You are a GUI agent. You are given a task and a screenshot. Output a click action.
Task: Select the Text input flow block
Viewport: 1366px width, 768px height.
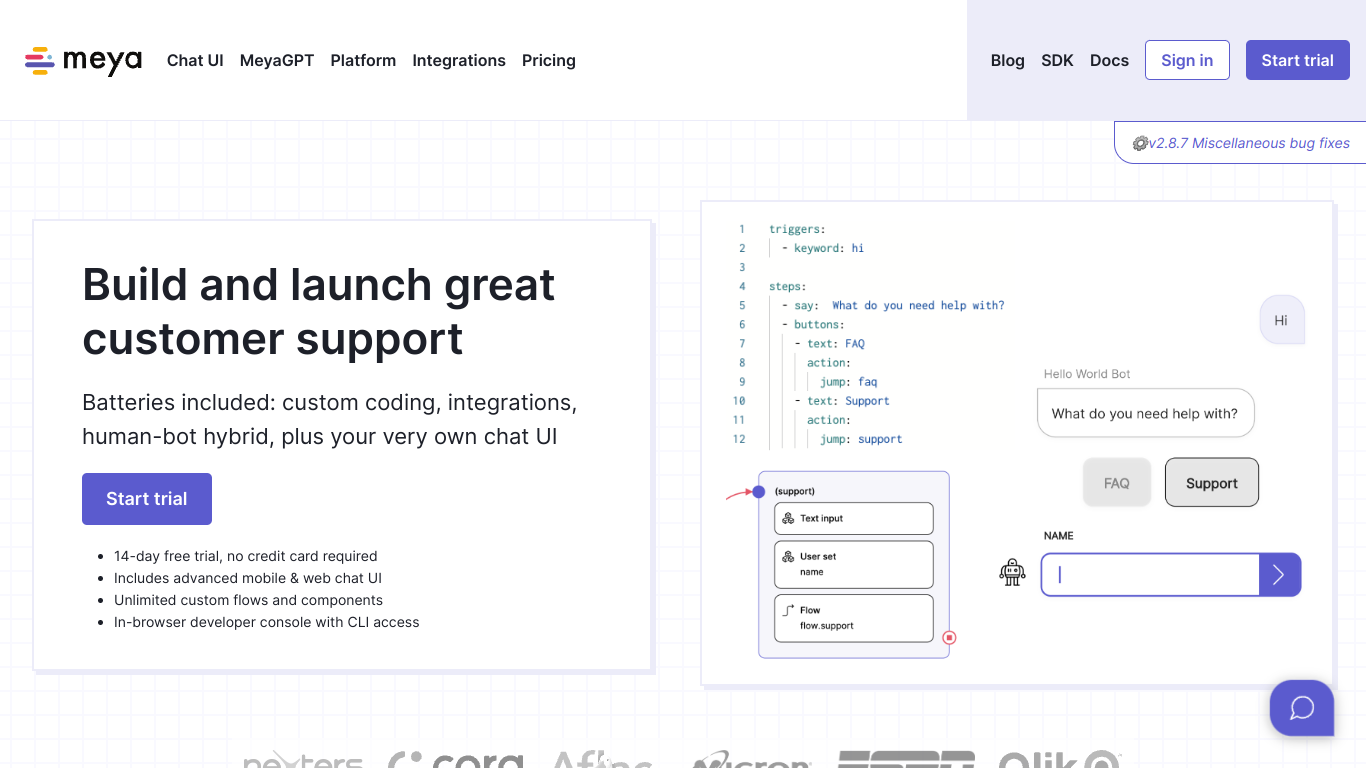click(x=854, y=518)
